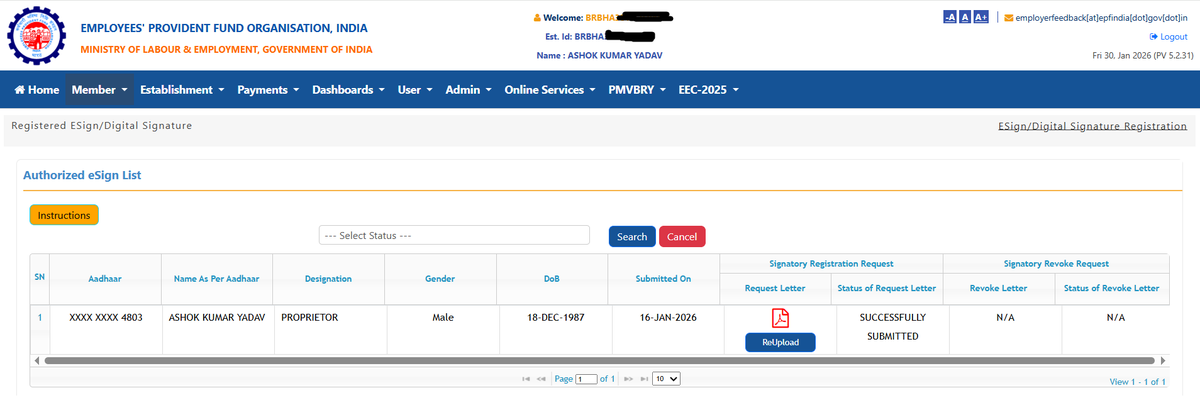Click Home in the navigation bar

point(37,90)
